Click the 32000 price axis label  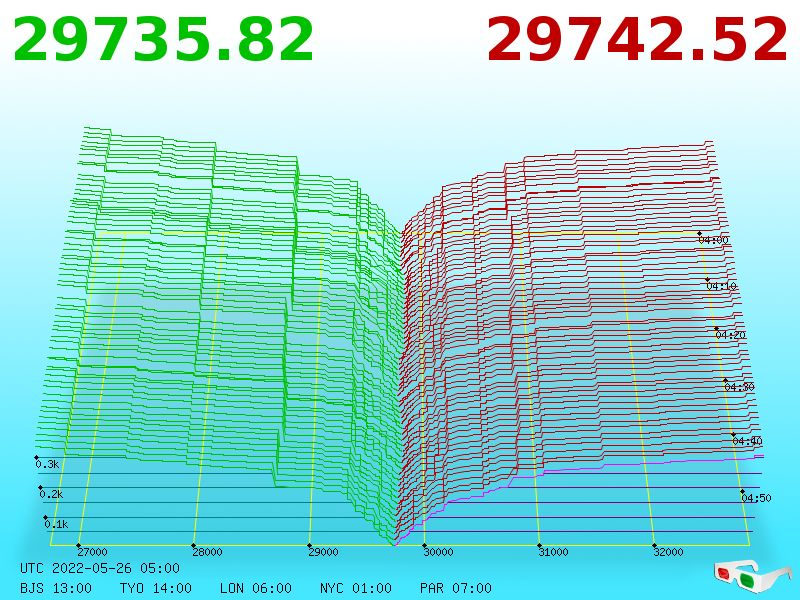668,552
